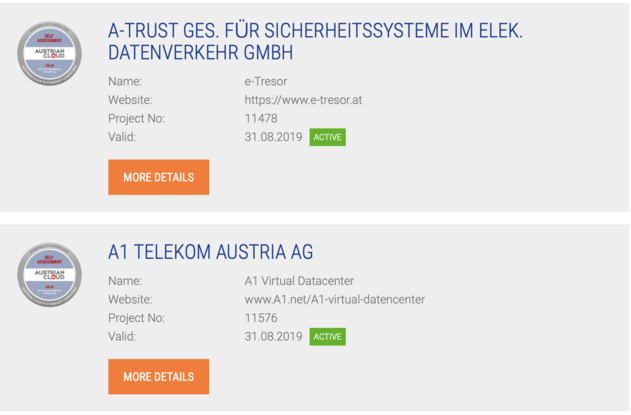Click the A-Trust Ges. für Sicherheitssysteme heading
Viewport: 631px width, 415px height.
(316, 41)
